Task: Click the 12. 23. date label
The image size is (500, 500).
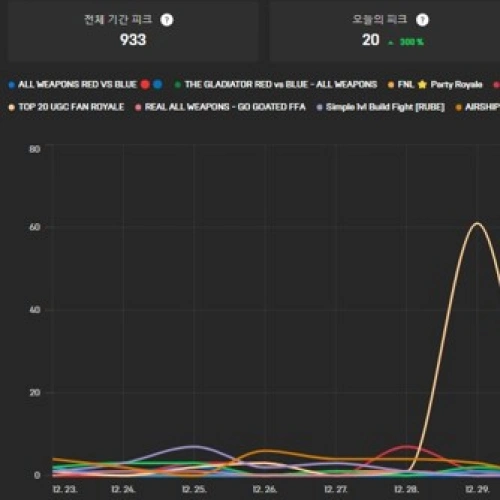Action: coord(65,489)
